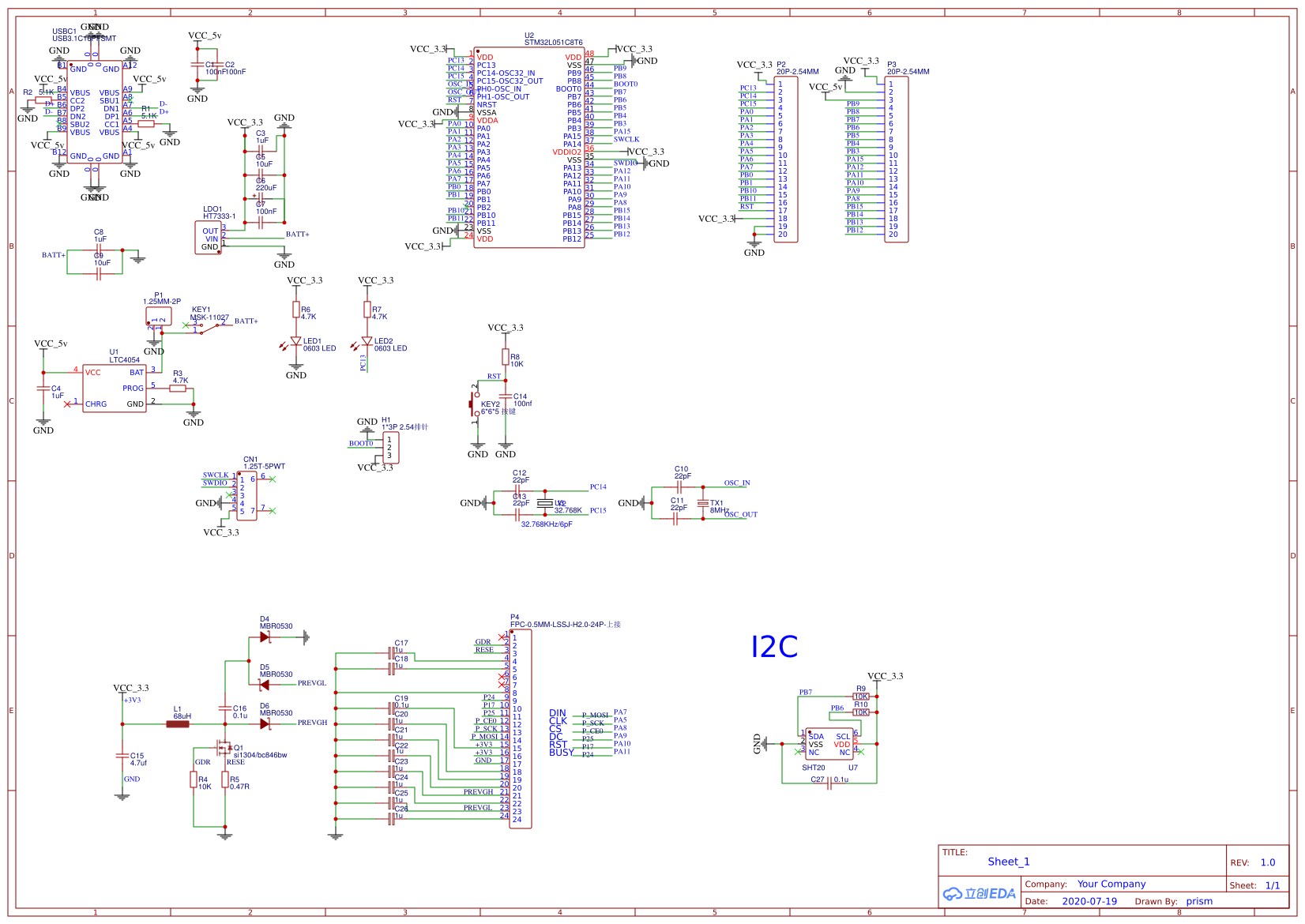Image resolution: width=1305 pixels, height=924 pixels.
Task: Click the R9 10K pull-up resistor
Action: (861, 697)
